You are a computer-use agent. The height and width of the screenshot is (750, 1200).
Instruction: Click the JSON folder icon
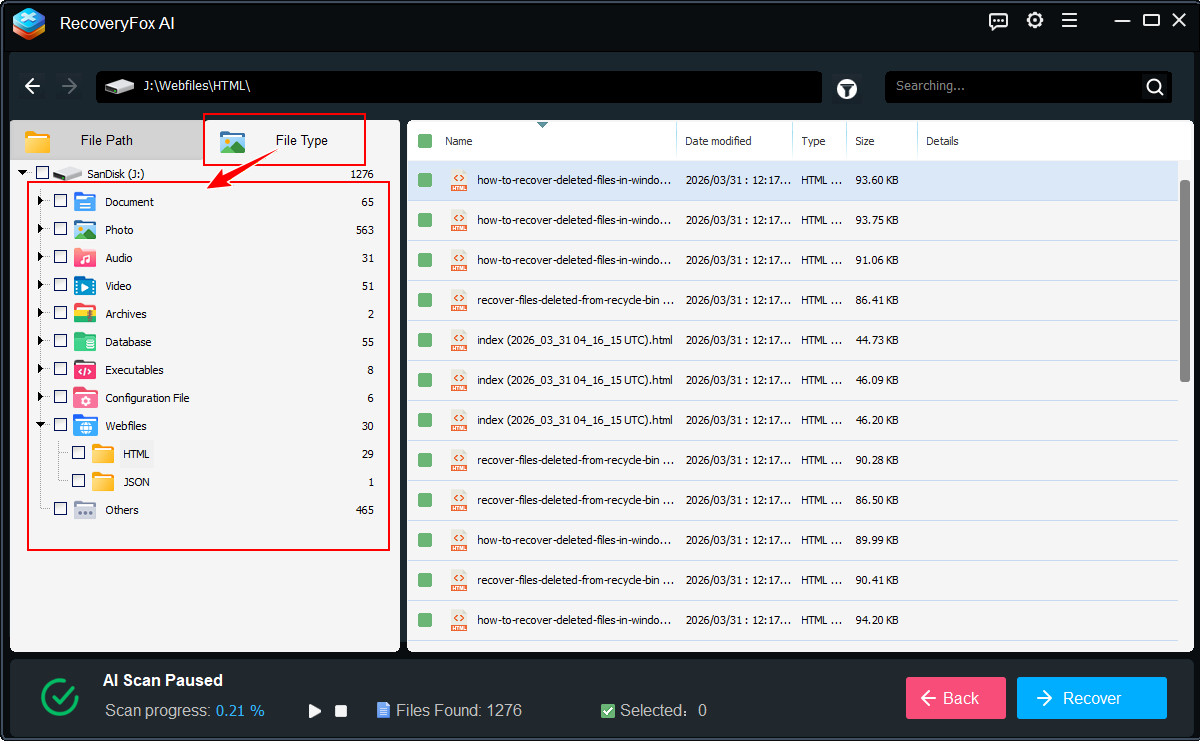tap(103, 481)
